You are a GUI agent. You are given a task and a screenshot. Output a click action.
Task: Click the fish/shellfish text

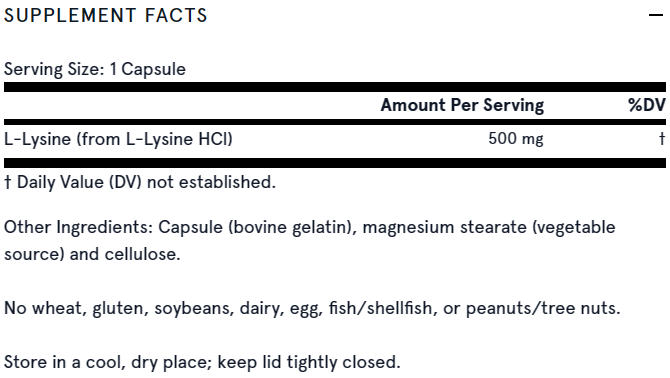(x=382, y=308)
